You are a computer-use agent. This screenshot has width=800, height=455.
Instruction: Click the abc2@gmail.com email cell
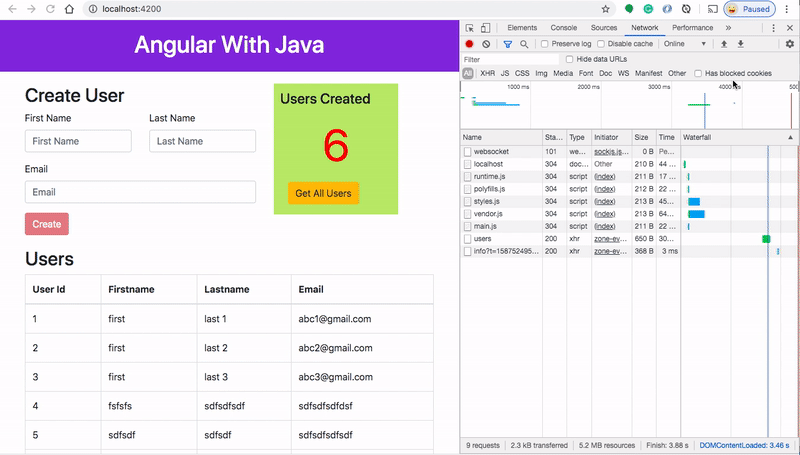tap(362, 348)
